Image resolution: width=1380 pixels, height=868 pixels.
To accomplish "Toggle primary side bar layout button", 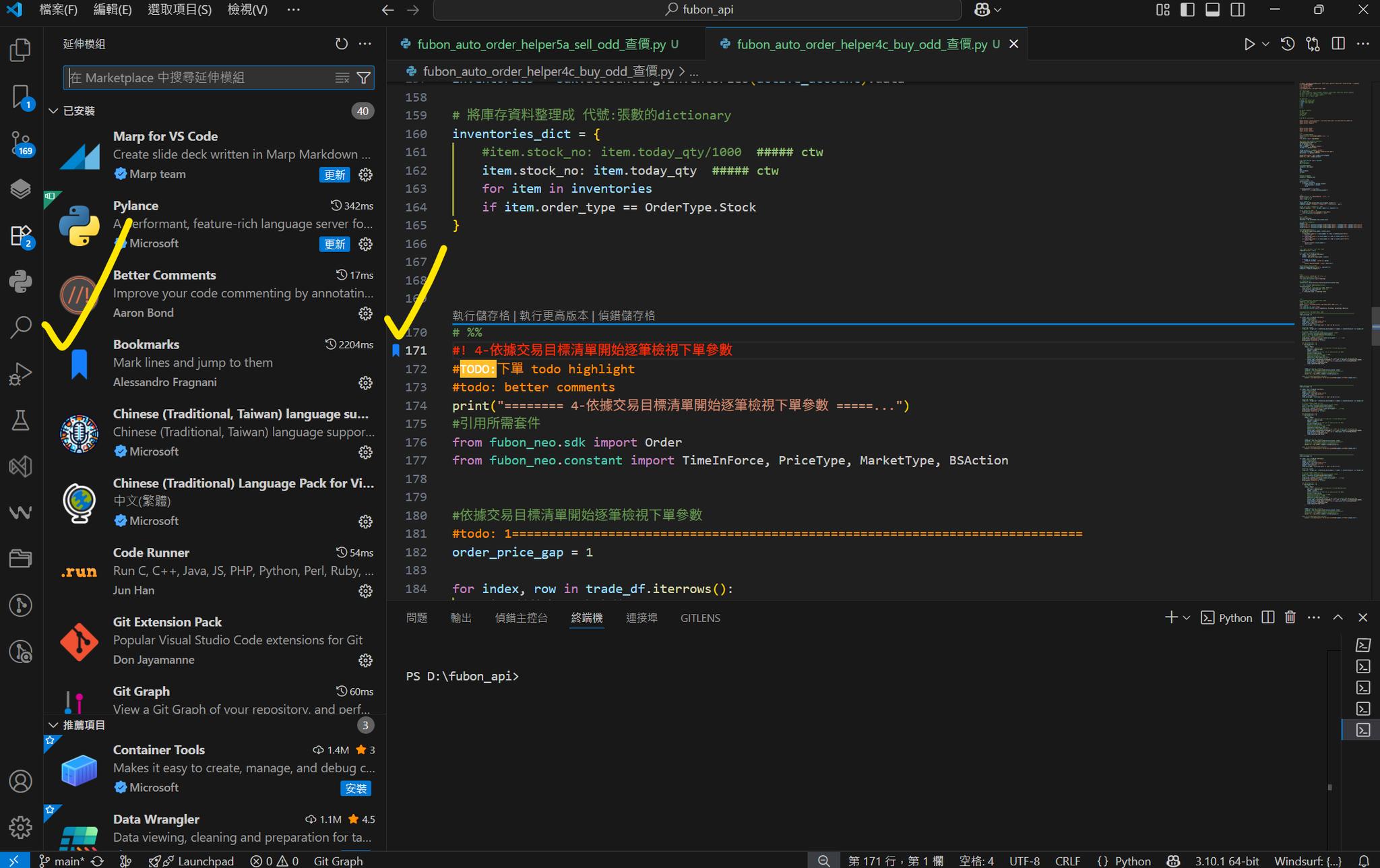I will [1187, 9].
